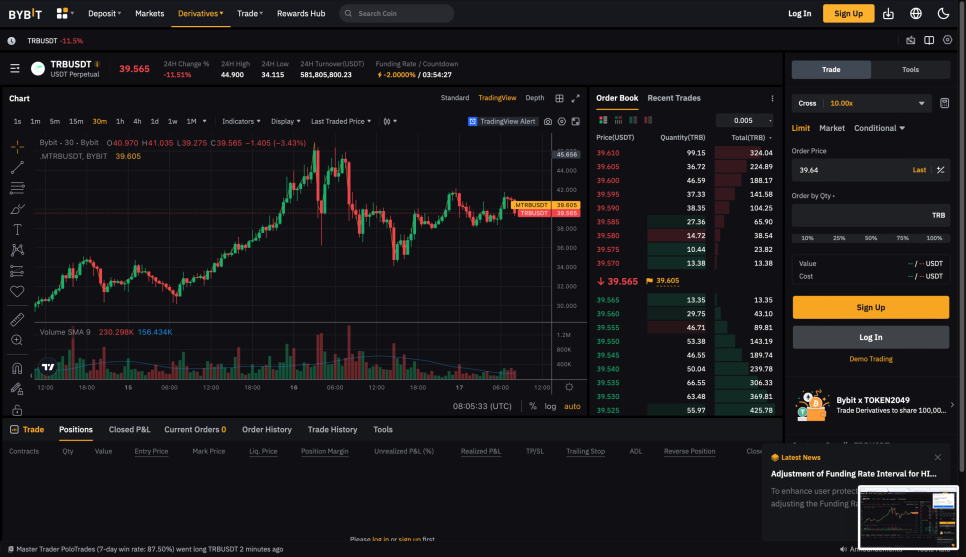Screen dimensions: 966x557
Task: Open chart fullscreen expand icon
Action: click(x=575, y=98)
